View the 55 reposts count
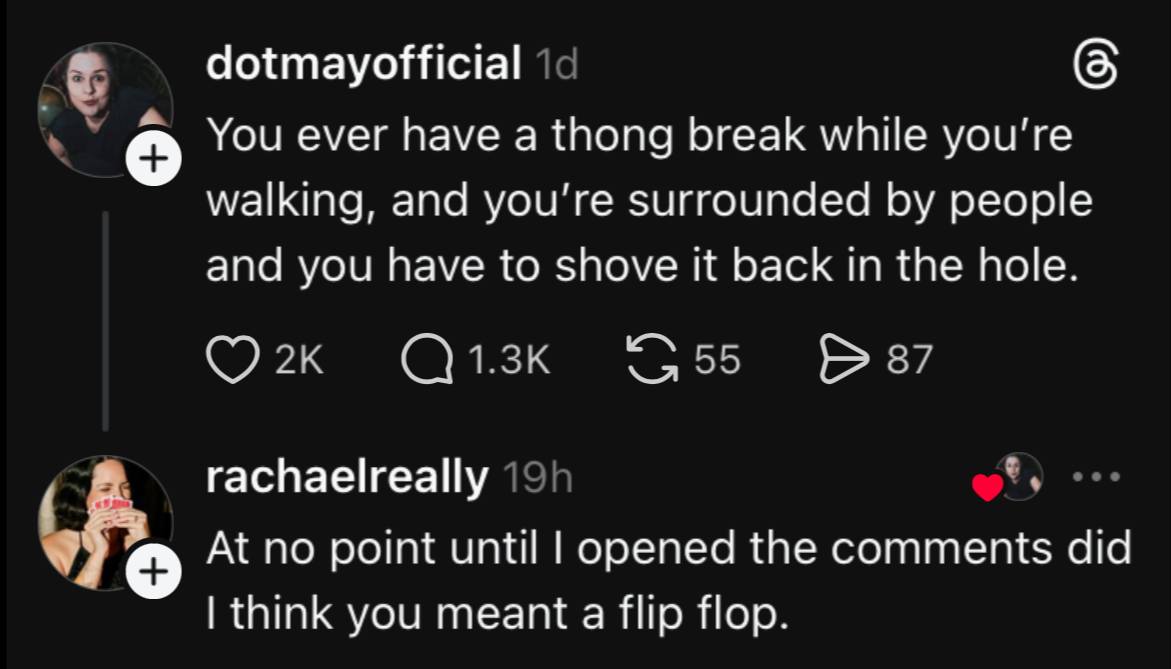1171x669 pixels. click(x=717, y=360)
